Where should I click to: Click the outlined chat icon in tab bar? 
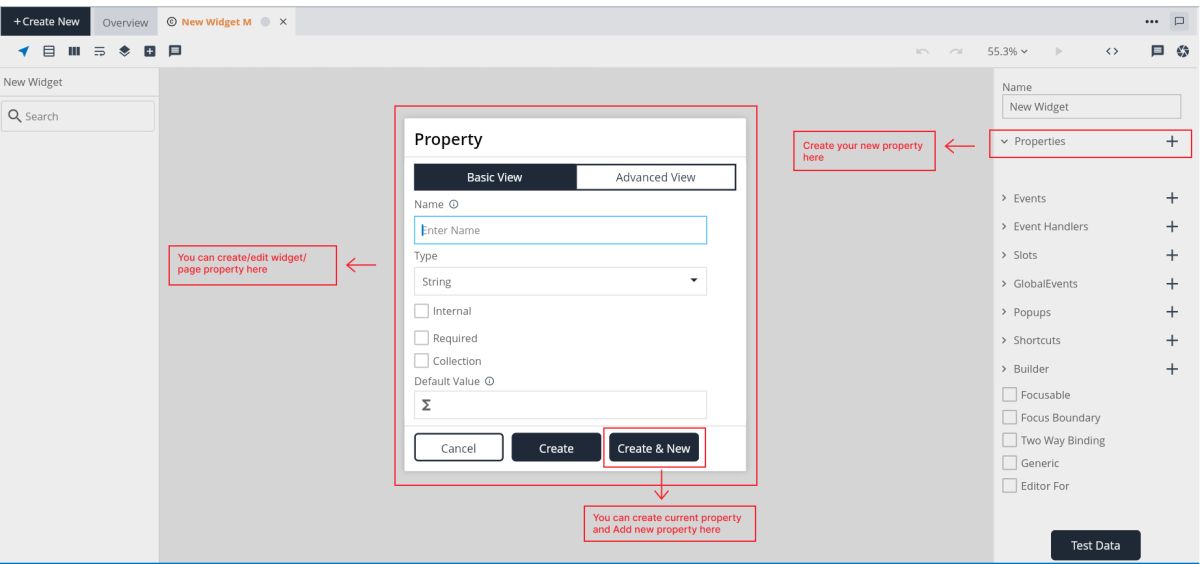tap(1178, 22)
